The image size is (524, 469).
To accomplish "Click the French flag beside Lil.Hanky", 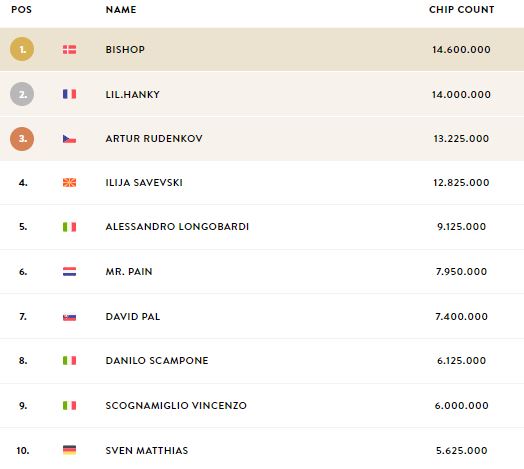I will pyautogui.click(x=70, y=94).
